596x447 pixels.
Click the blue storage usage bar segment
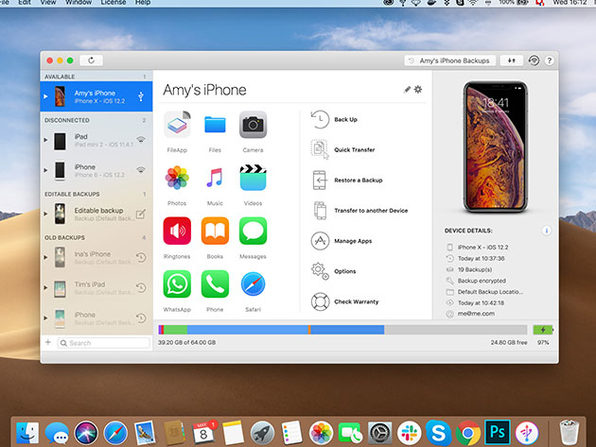point(247,330)
